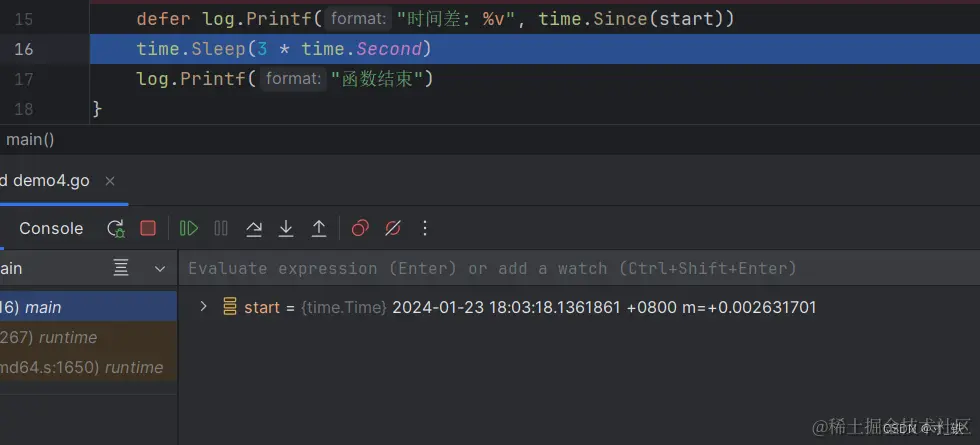The image size is (980, 445).
Task: Pause the program
Action: click(x=221, y=228)
